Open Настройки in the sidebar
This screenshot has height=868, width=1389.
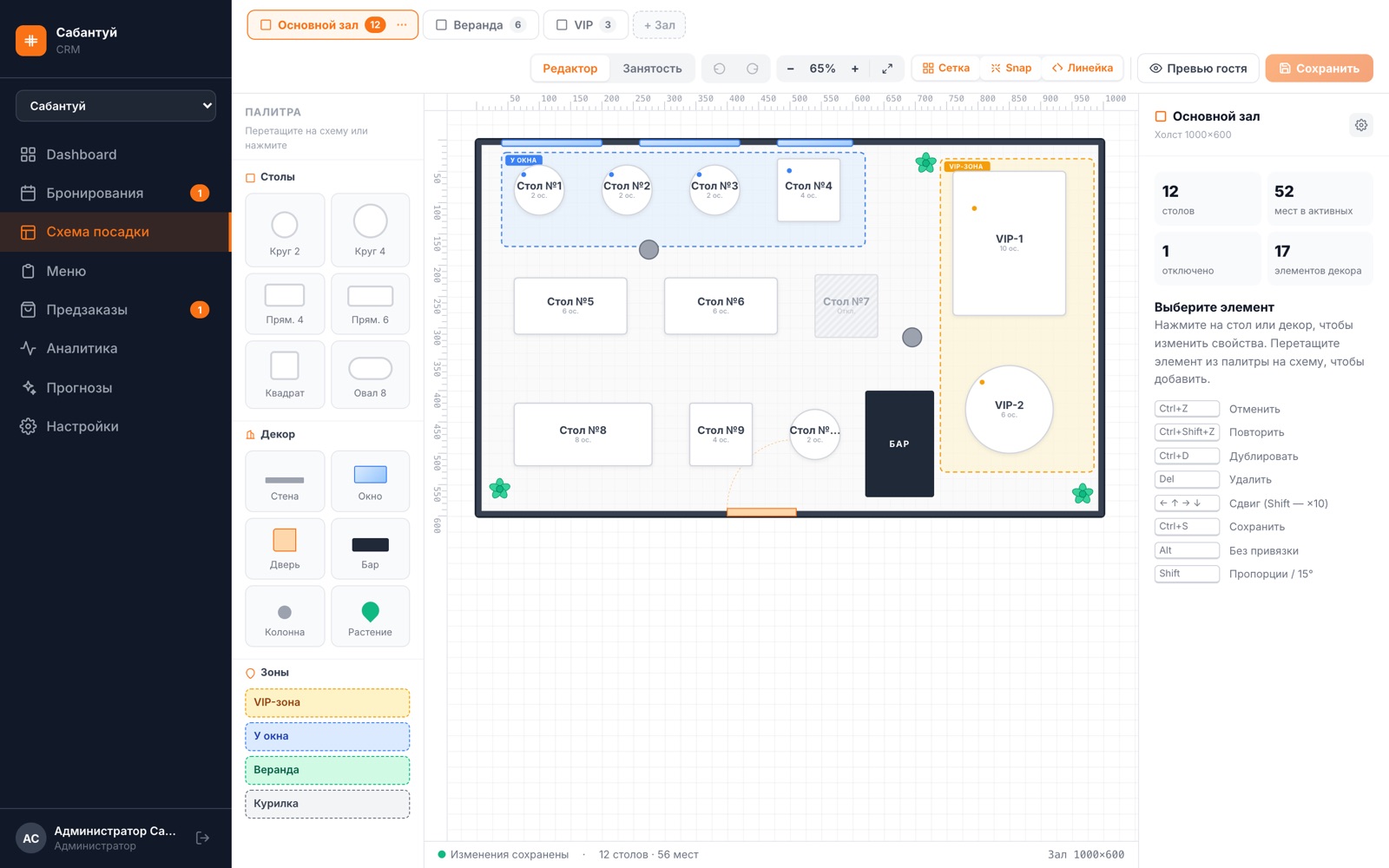pyautogui.click(x=115, y=426)
